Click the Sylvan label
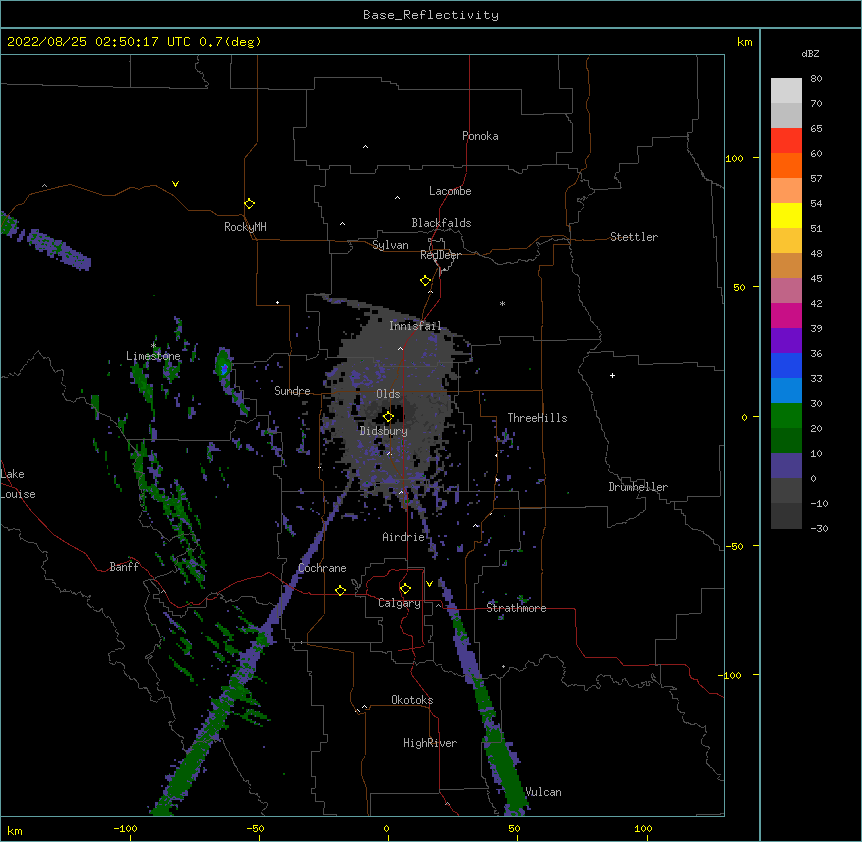The image size is (862, 842). 390,245
